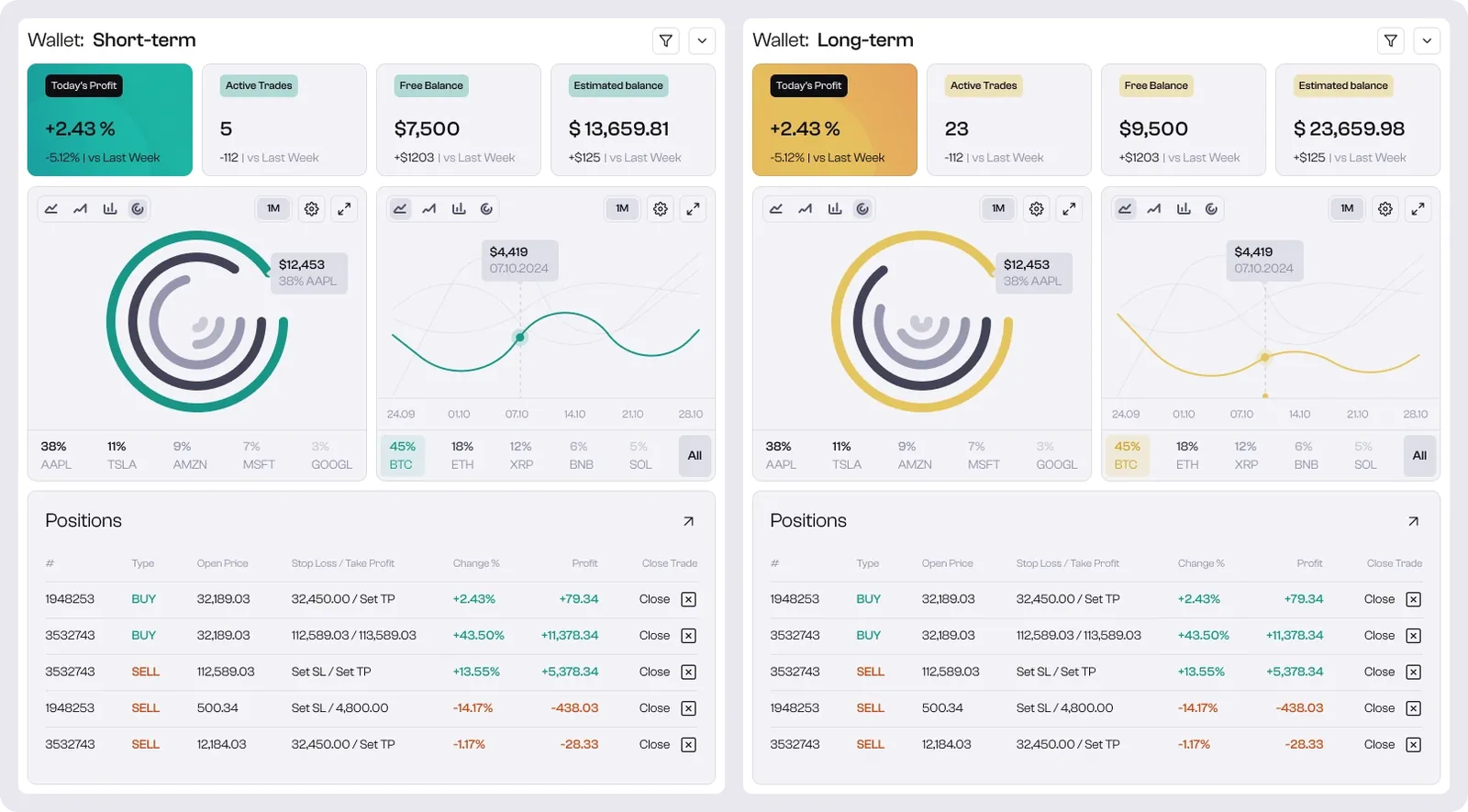Select 45% BTC tab in Long-term wallet
Screen dimensions: 1468x812
click(1127, 456)
